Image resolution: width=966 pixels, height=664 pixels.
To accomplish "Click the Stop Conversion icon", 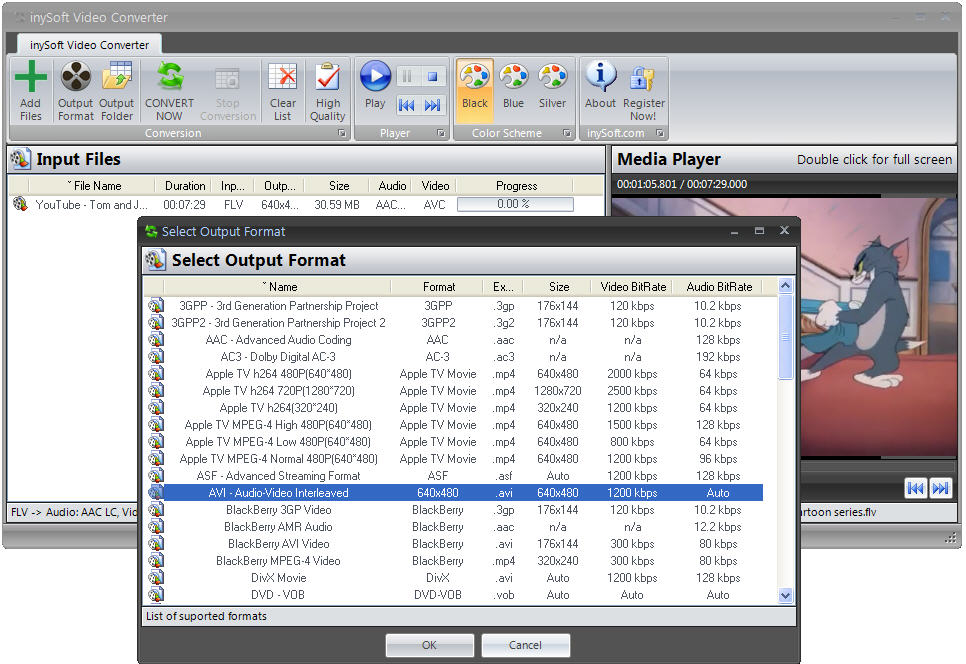I will click(x=227, y=79).
